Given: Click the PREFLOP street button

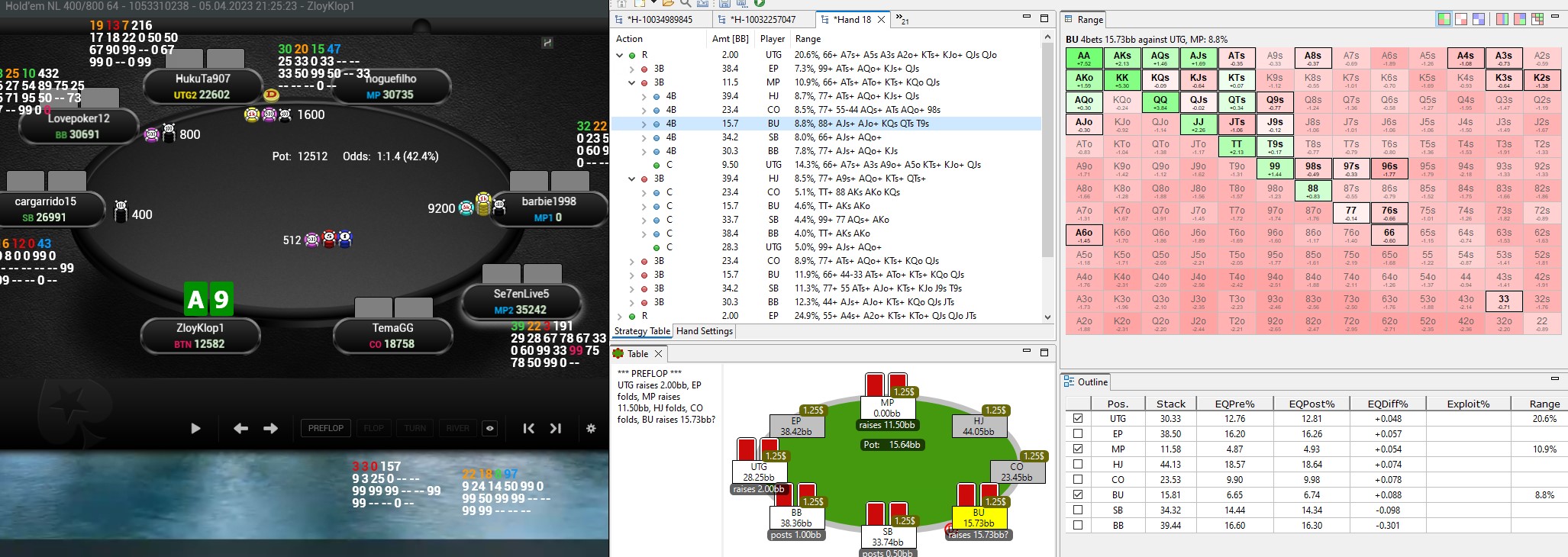Looking at the screenshot, I should (x=326, y=428).
